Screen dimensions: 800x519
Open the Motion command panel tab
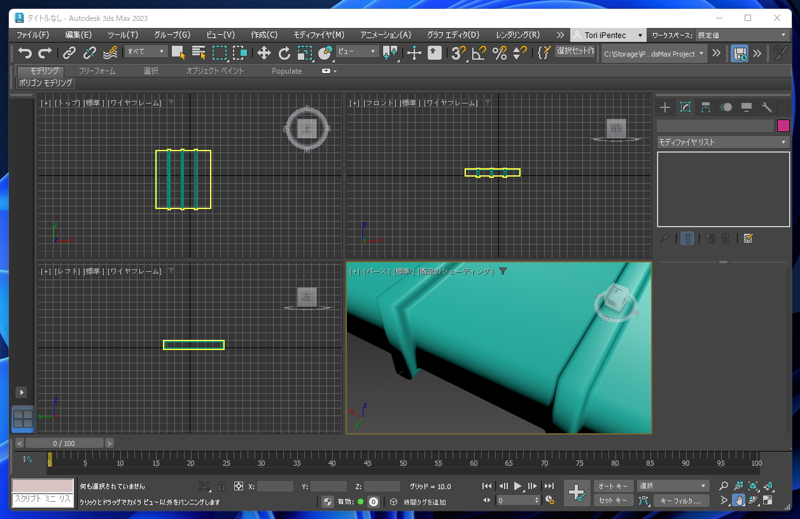click(x=726, y=107)
